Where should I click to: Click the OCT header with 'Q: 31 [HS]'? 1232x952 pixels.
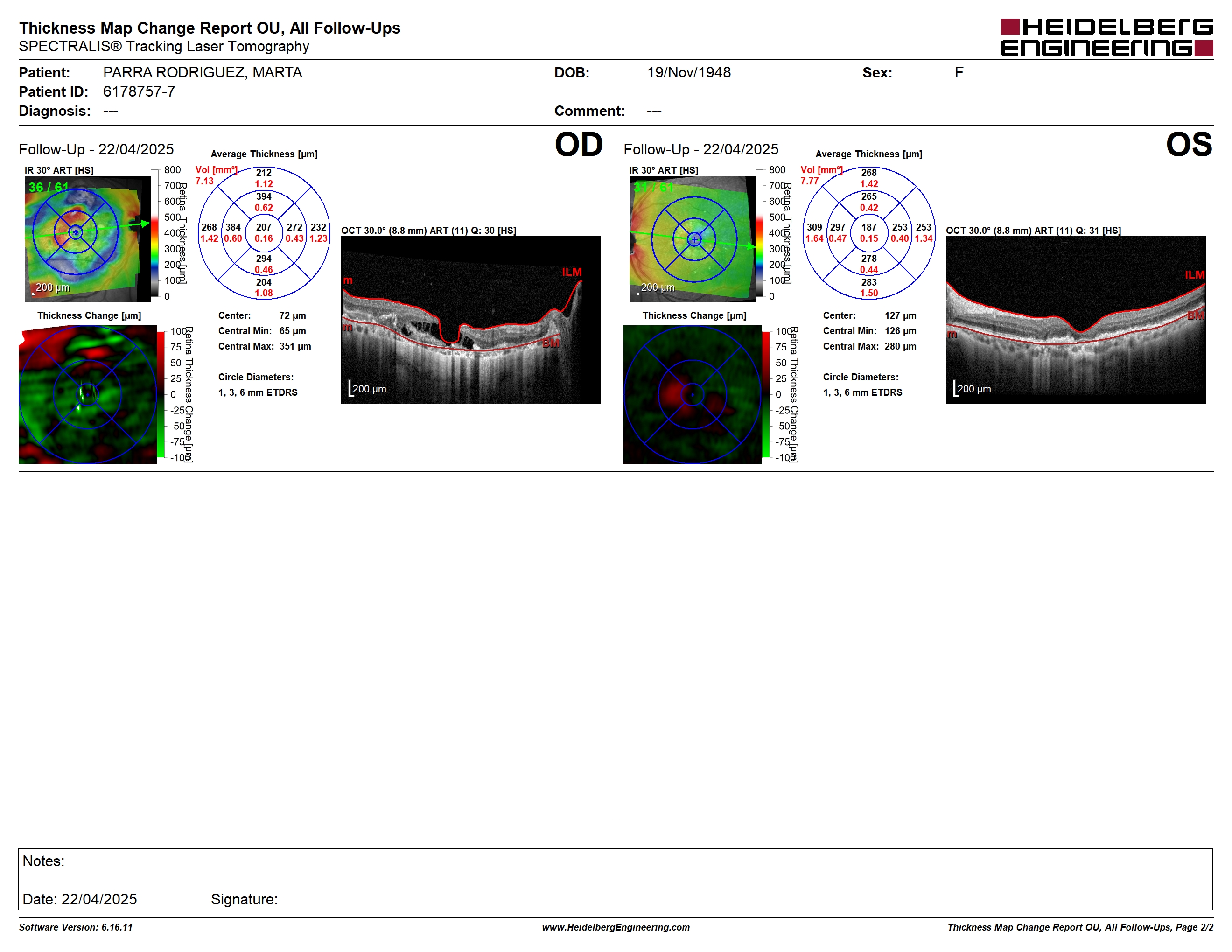(1033, 230)
